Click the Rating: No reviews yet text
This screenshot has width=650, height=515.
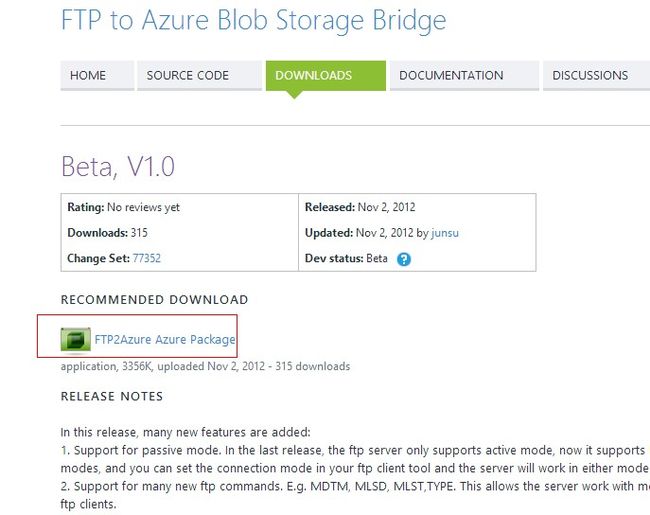(124, 207)
